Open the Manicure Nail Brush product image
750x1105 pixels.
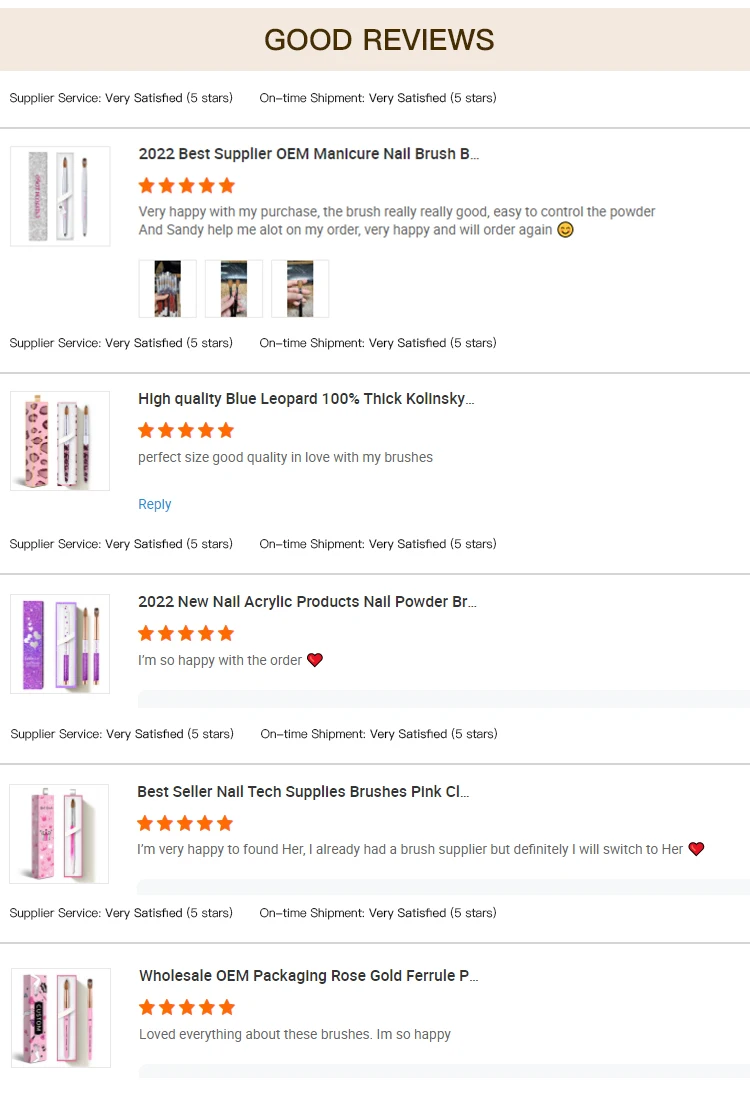(60, 196)
